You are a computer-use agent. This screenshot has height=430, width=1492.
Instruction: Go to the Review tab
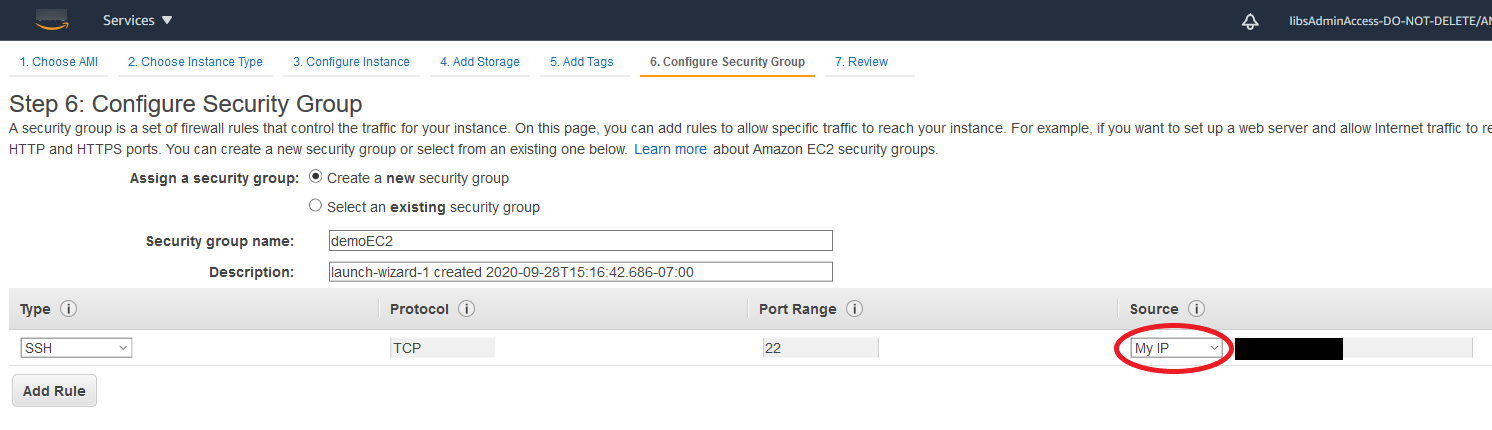pyautogui.click(x=861, y=62)
